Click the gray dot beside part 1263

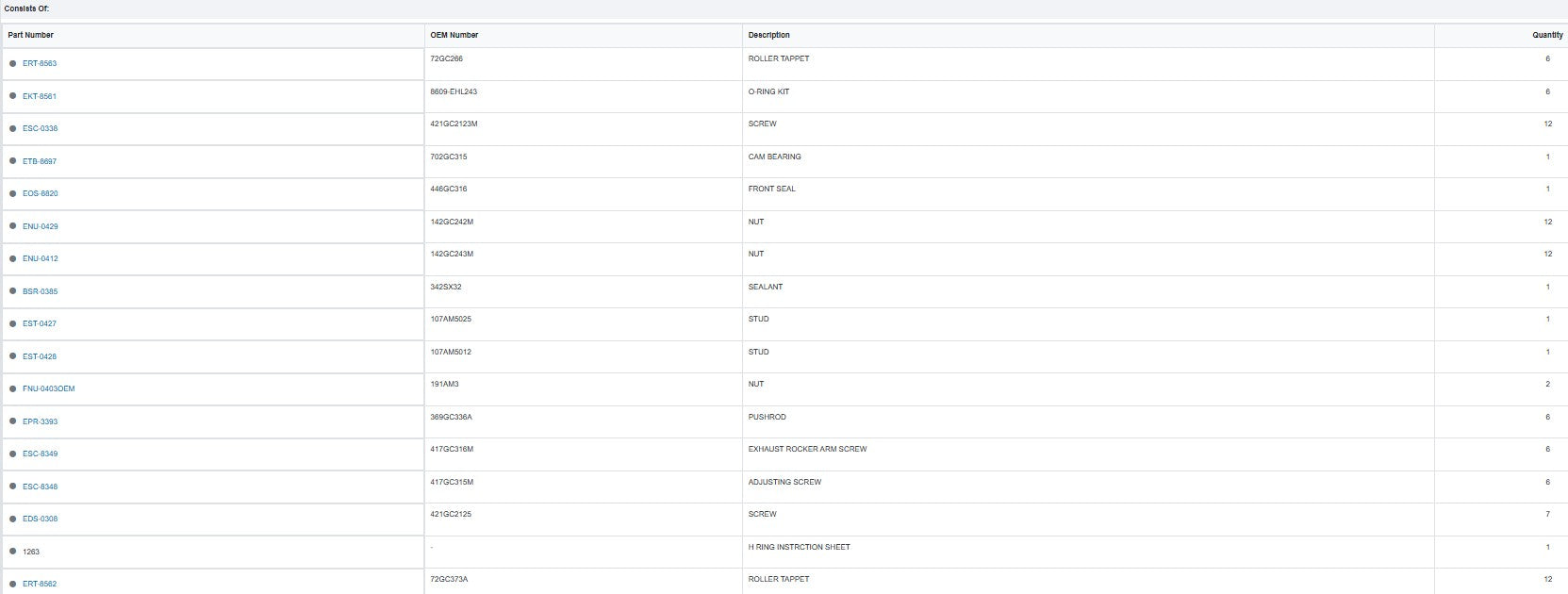pos(13,552)
